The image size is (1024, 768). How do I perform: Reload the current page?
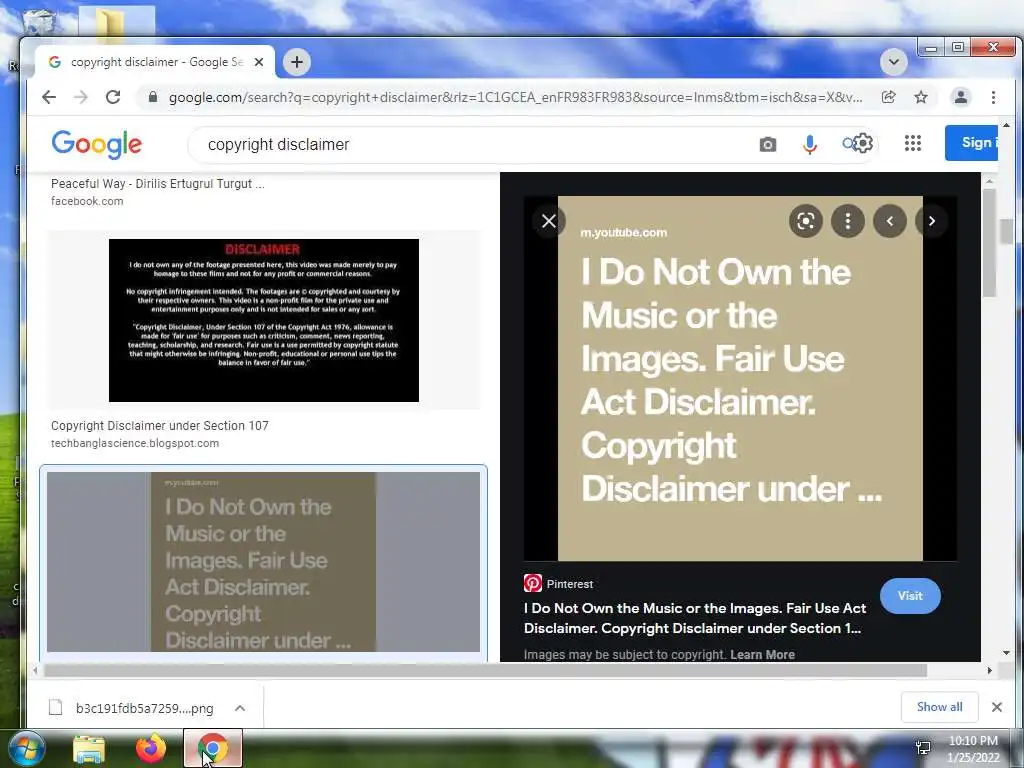coord(113,97)
